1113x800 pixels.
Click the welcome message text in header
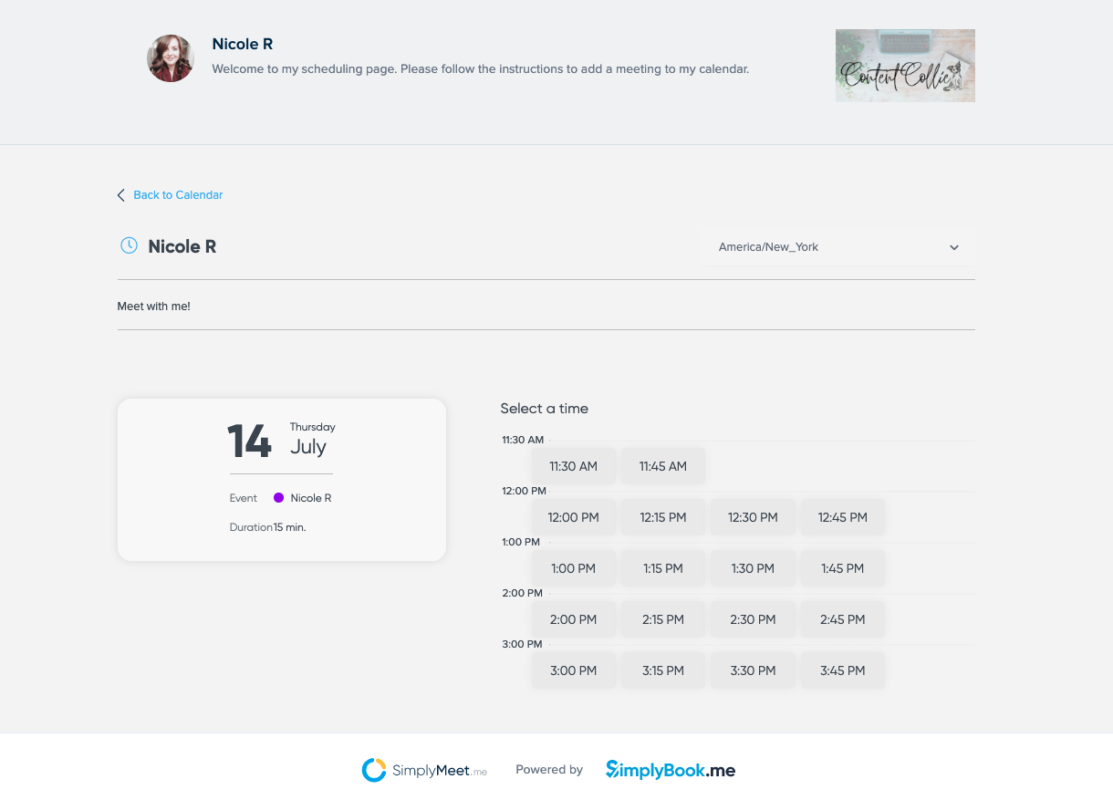(481, 69)
